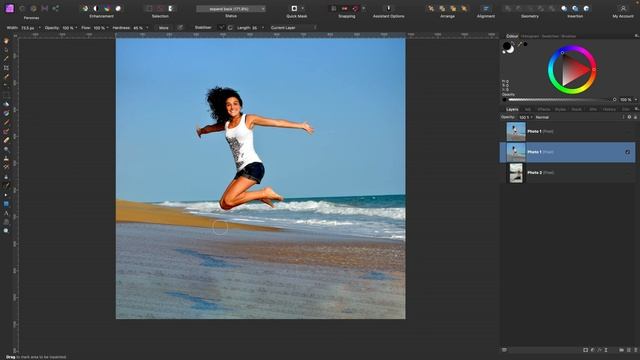Apply Auto Colours enhancement
Viewport: 640px width, 360px height.
[107, 8]
